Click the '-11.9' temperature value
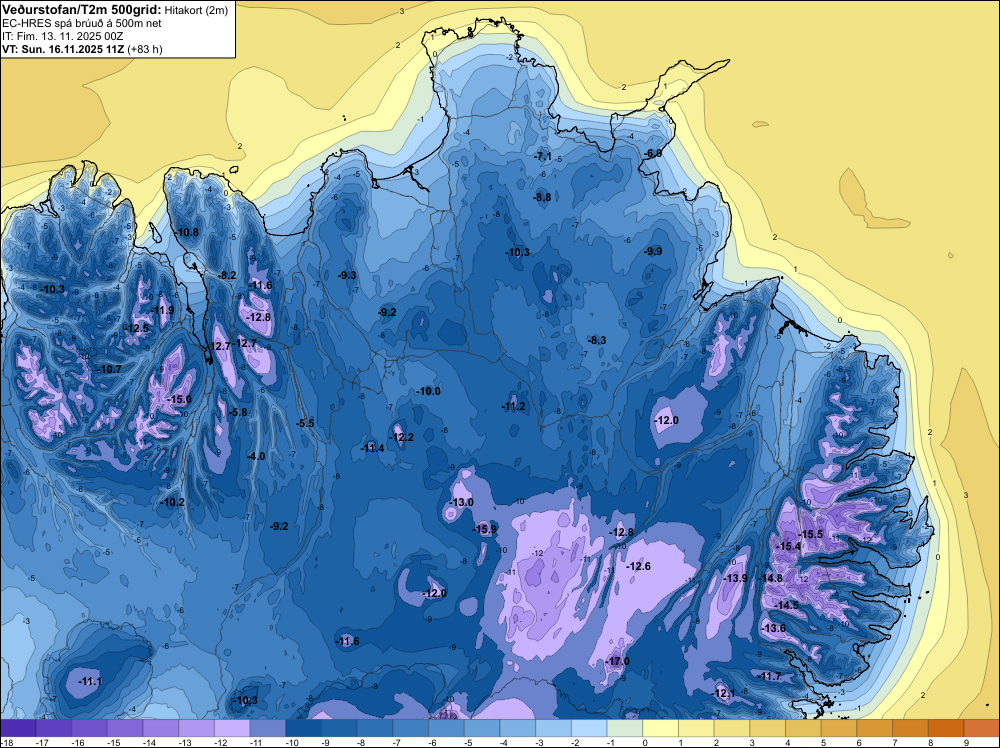This screenshot has height=748, width=1000. [161, 311]
